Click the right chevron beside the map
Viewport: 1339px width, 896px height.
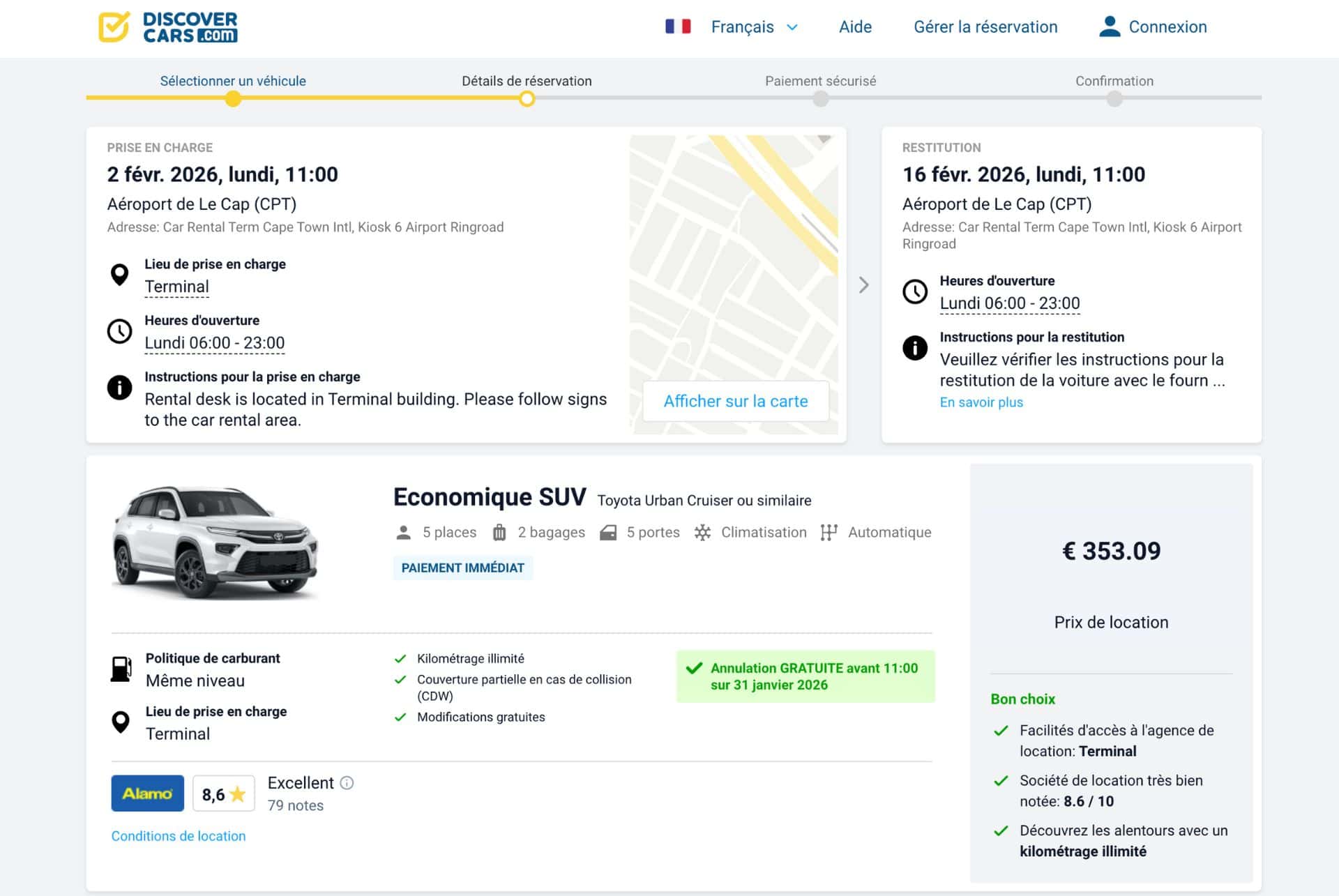[865, 285]
